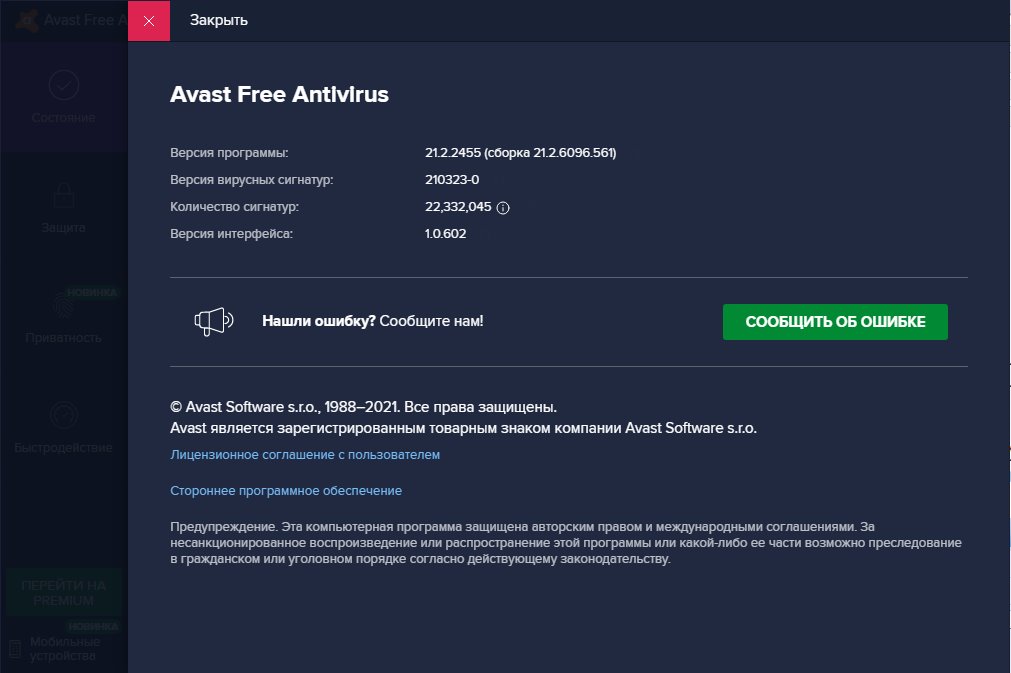
Task: Click the red X close button
Action: [149, 21]
